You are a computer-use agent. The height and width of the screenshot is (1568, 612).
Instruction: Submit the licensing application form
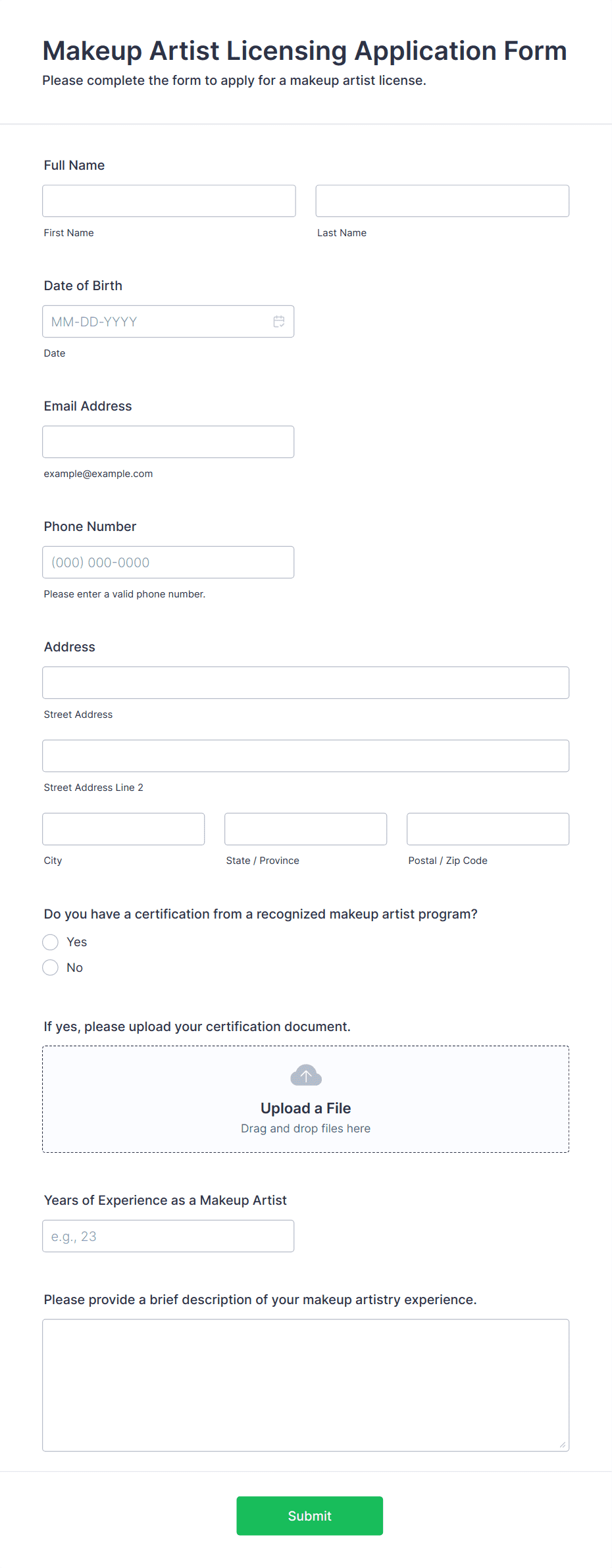point(310,1515)
